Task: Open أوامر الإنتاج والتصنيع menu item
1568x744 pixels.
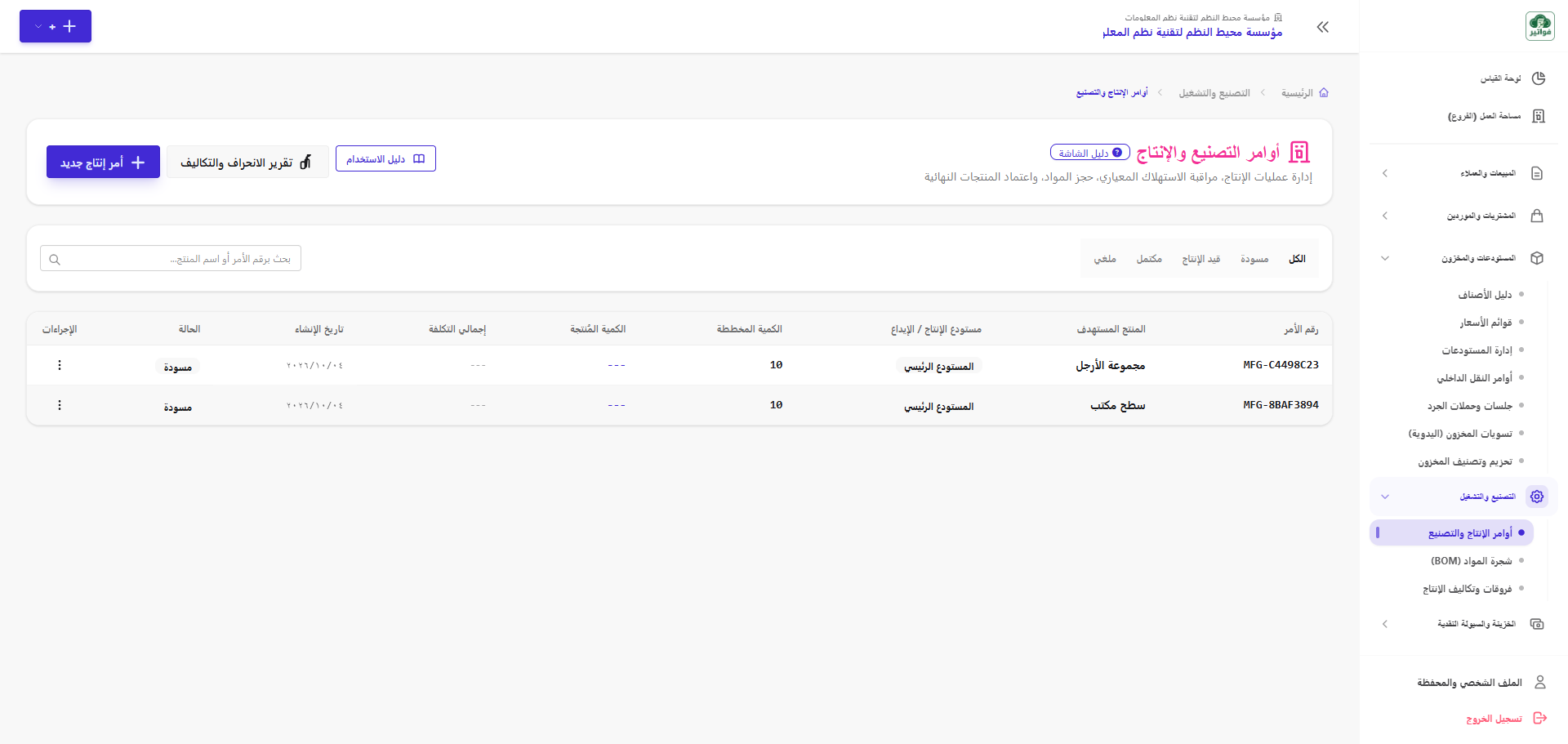Action: (1452, 532)
